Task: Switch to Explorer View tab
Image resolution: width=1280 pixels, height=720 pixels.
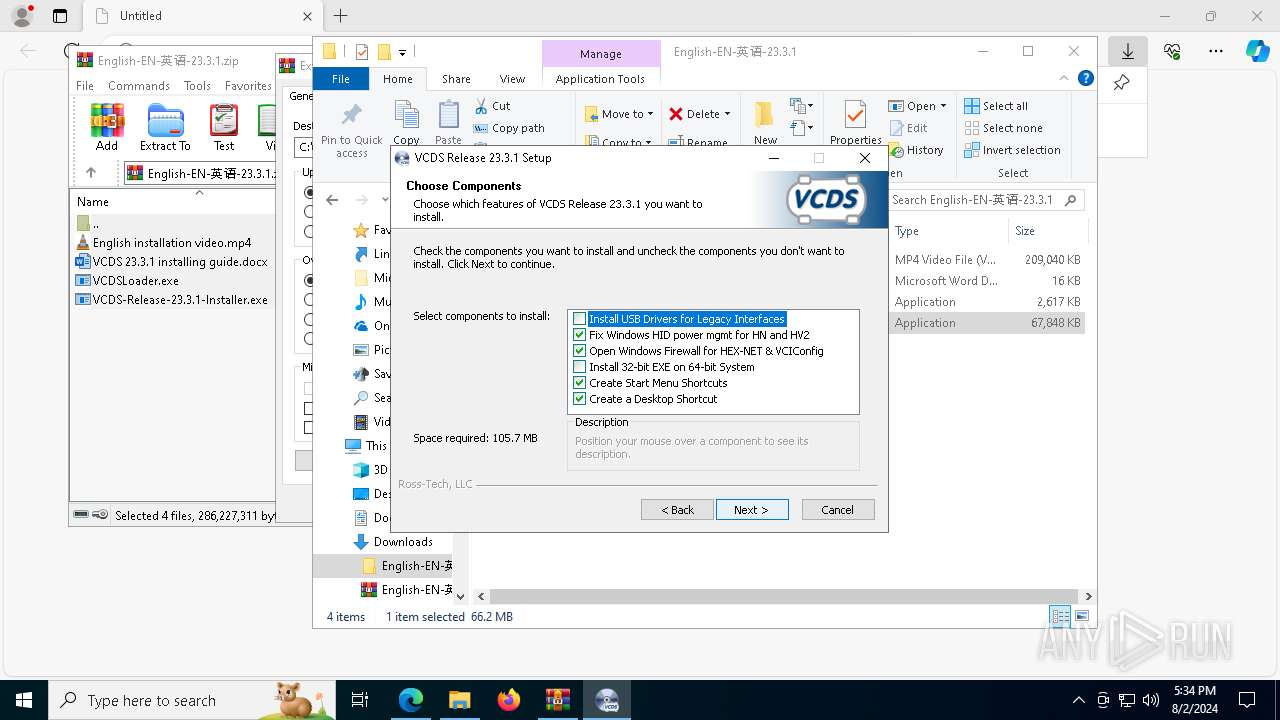Action: click(512, 79)
